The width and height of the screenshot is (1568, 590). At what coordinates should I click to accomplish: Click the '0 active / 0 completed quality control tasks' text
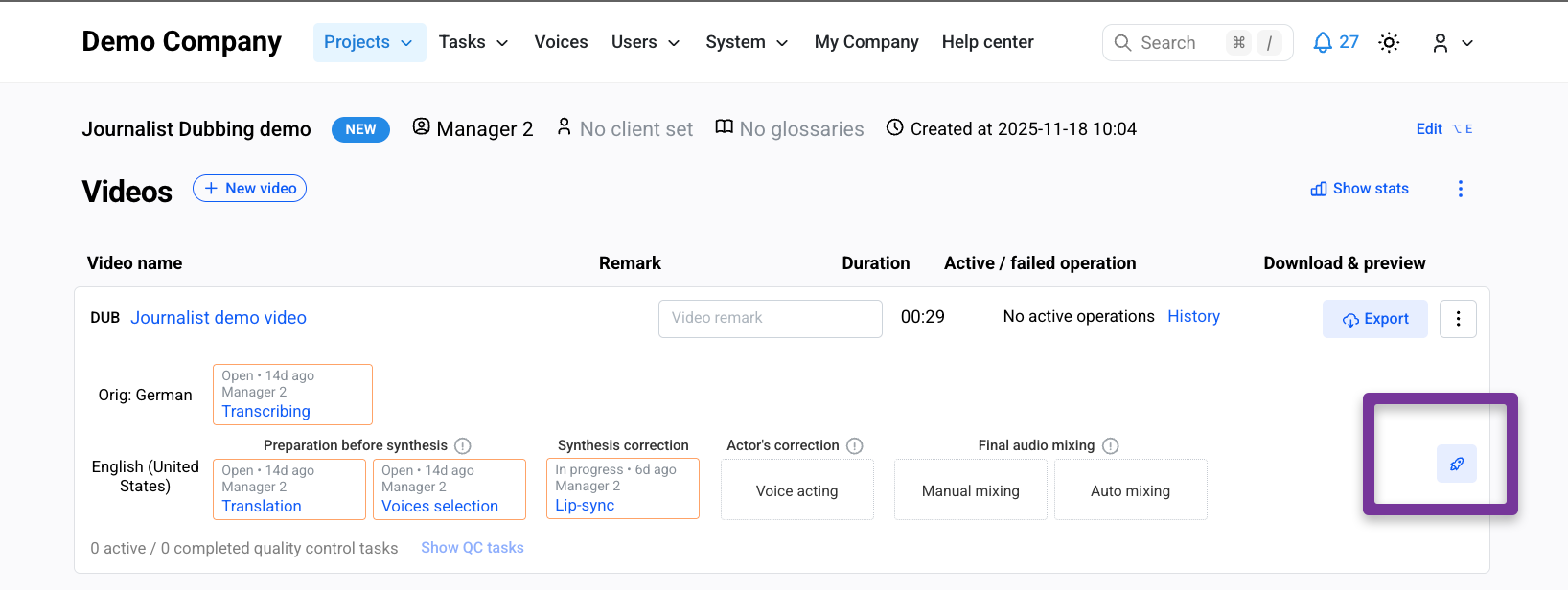[243, 548]
